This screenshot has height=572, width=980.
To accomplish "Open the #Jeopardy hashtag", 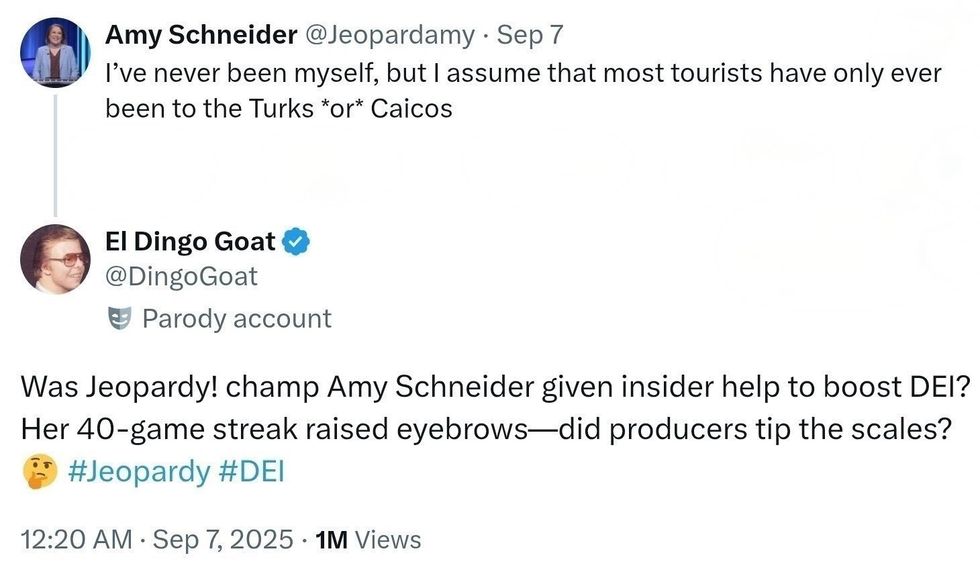I will pyautogui.click(x=138, y=472).
